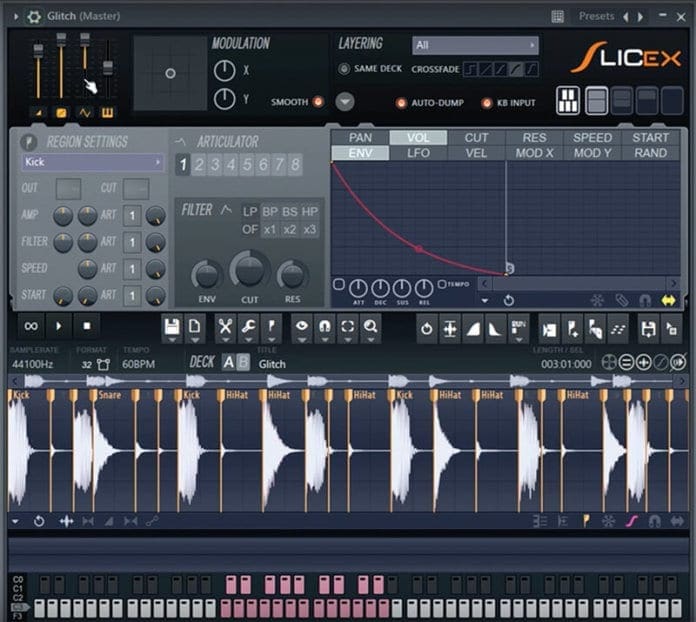This screenshot has height=622, width=696.
Task: Open the envelope options down arrow
Action: click(485, 301)
